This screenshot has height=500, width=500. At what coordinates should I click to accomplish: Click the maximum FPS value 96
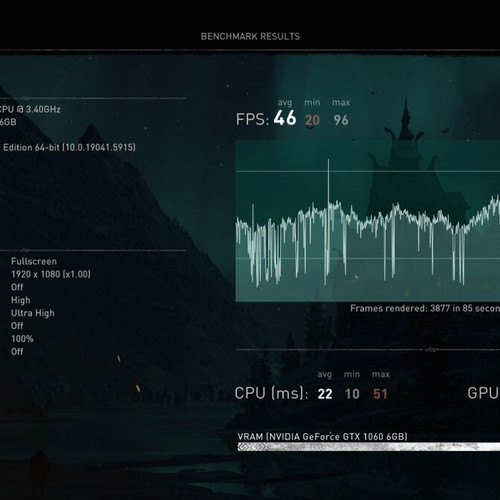coord(341,120)
